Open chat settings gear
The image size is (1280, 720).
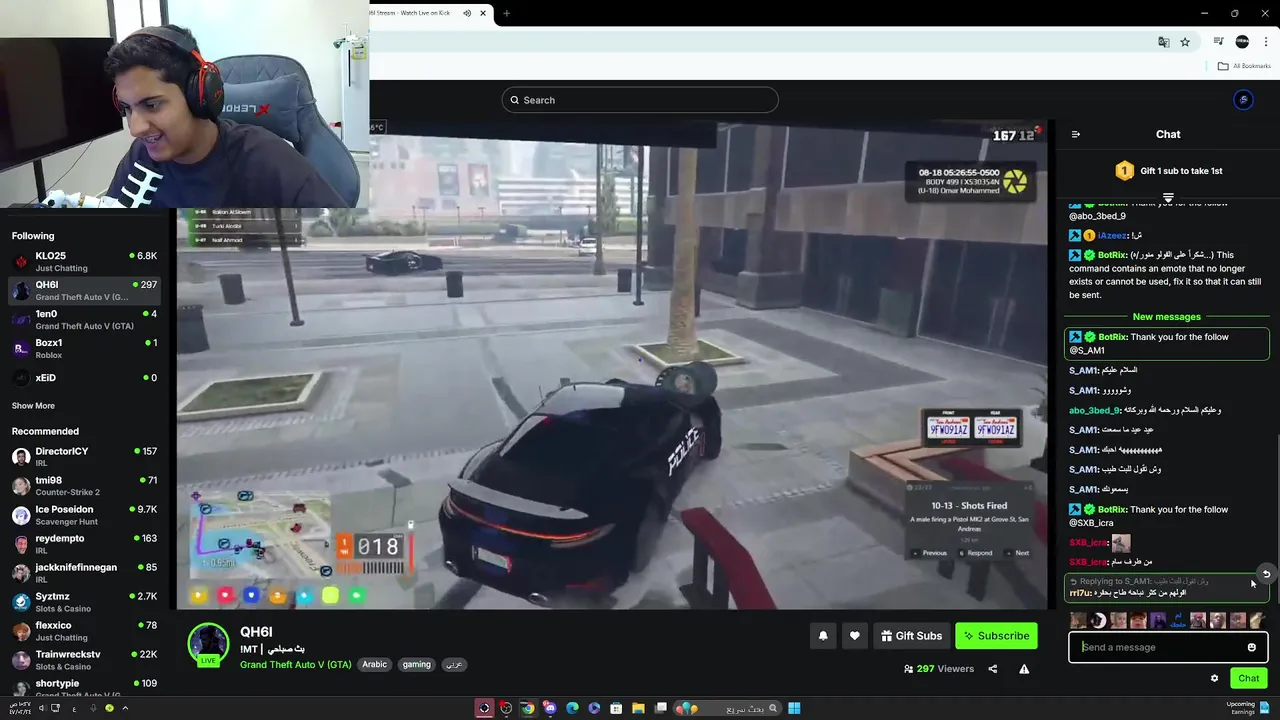[1214, 678]
